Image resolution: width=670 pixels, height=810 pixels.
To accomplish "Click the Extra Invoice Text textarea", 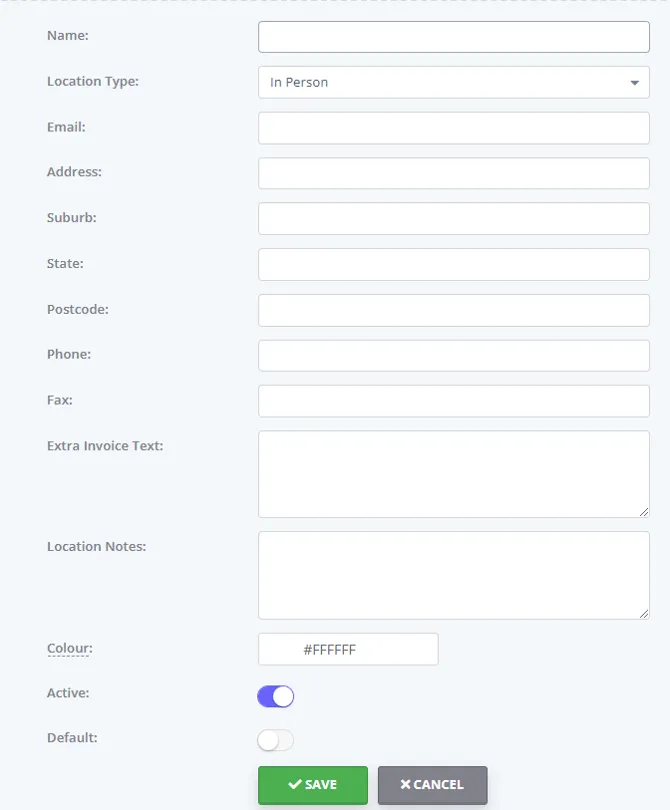I will [454, 474].
